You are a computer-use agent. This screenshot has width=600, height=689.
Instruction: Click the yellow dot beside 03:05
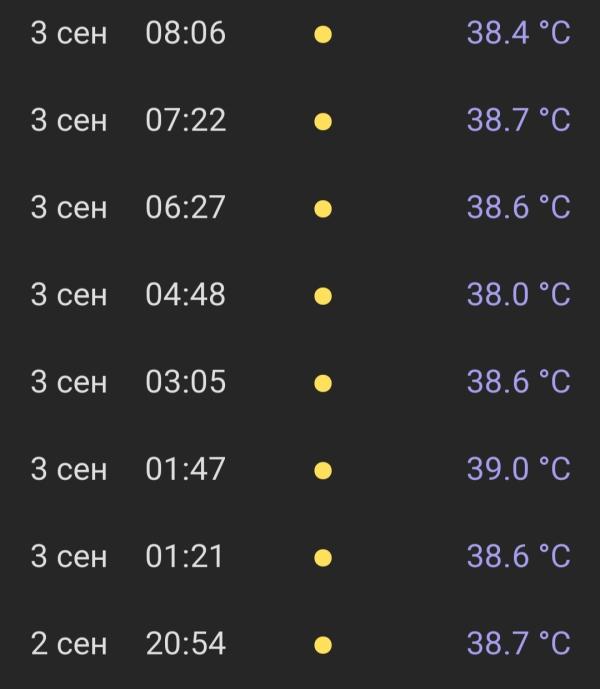(x=323, y=383)
